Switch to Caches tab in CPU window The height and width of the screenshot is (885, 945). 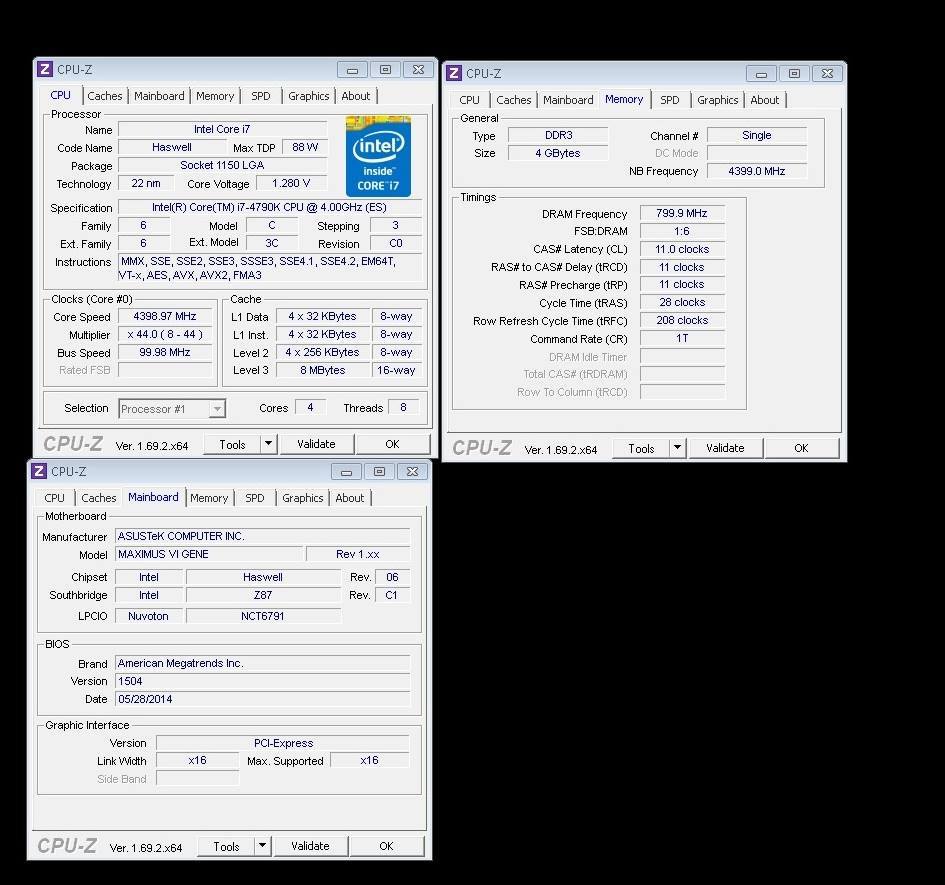pos(104,96)
